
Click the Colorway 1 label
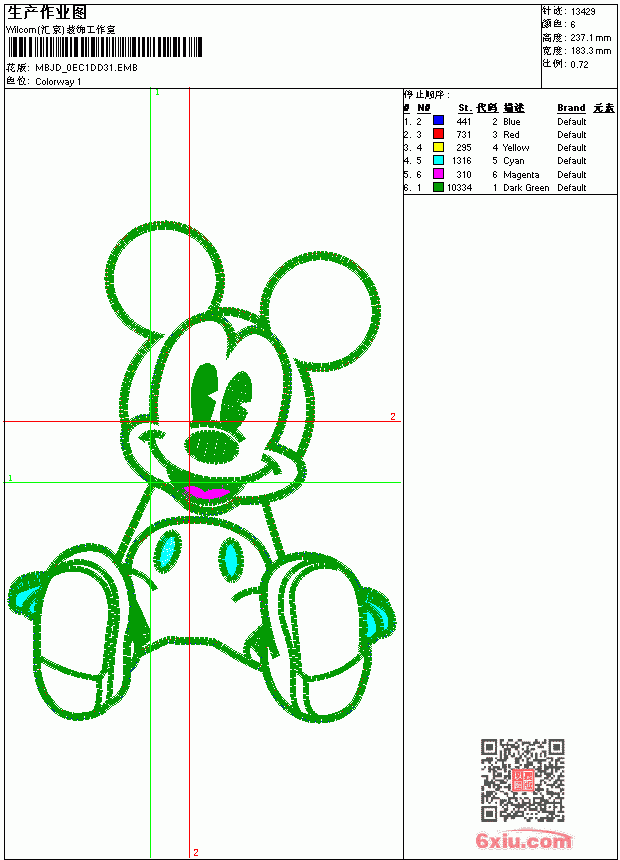(58, 82)
